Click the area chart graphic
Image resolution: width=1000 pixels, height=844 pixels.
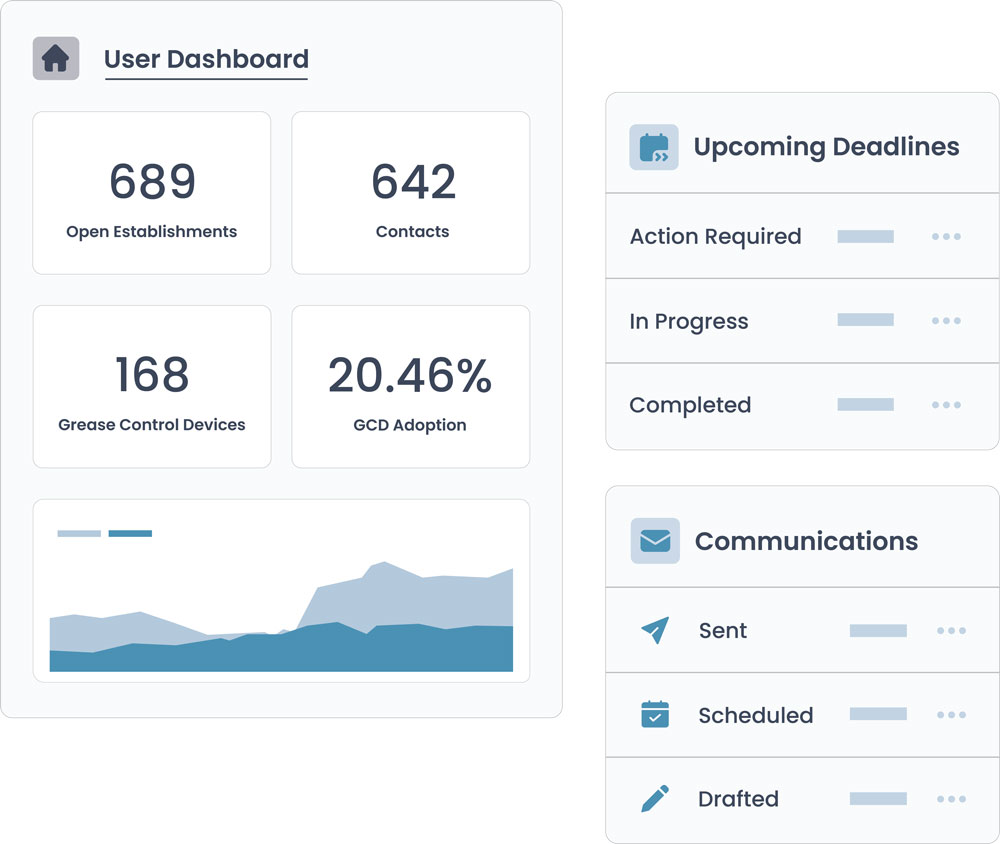(x=281, y=616)
